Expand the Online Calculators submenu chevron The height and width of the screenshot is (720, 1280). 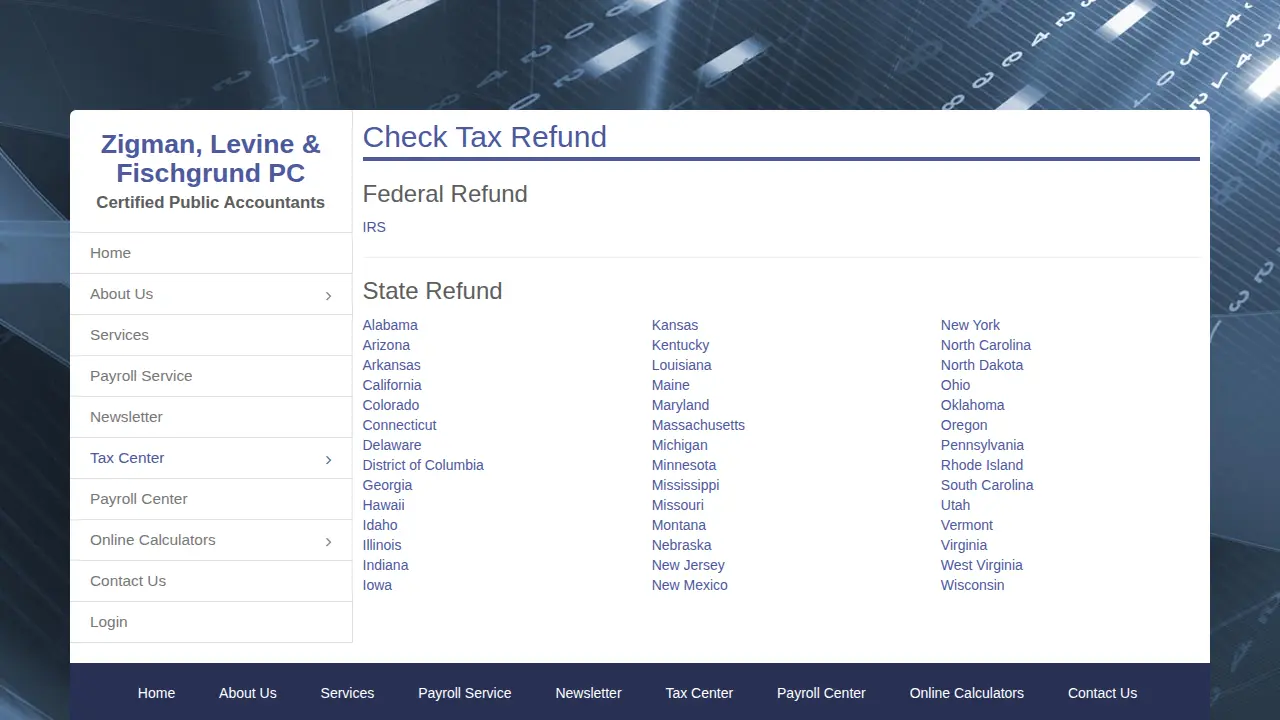coord(328,541)
